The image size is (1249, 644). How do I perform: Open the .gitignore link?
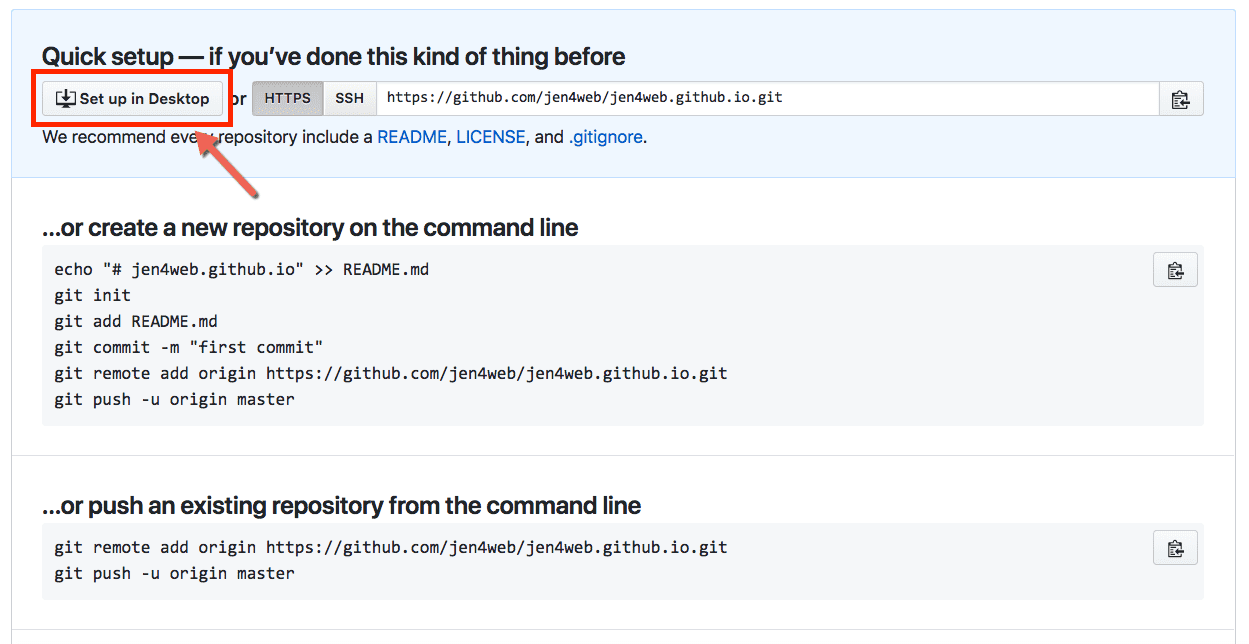[x=606, y=137]
